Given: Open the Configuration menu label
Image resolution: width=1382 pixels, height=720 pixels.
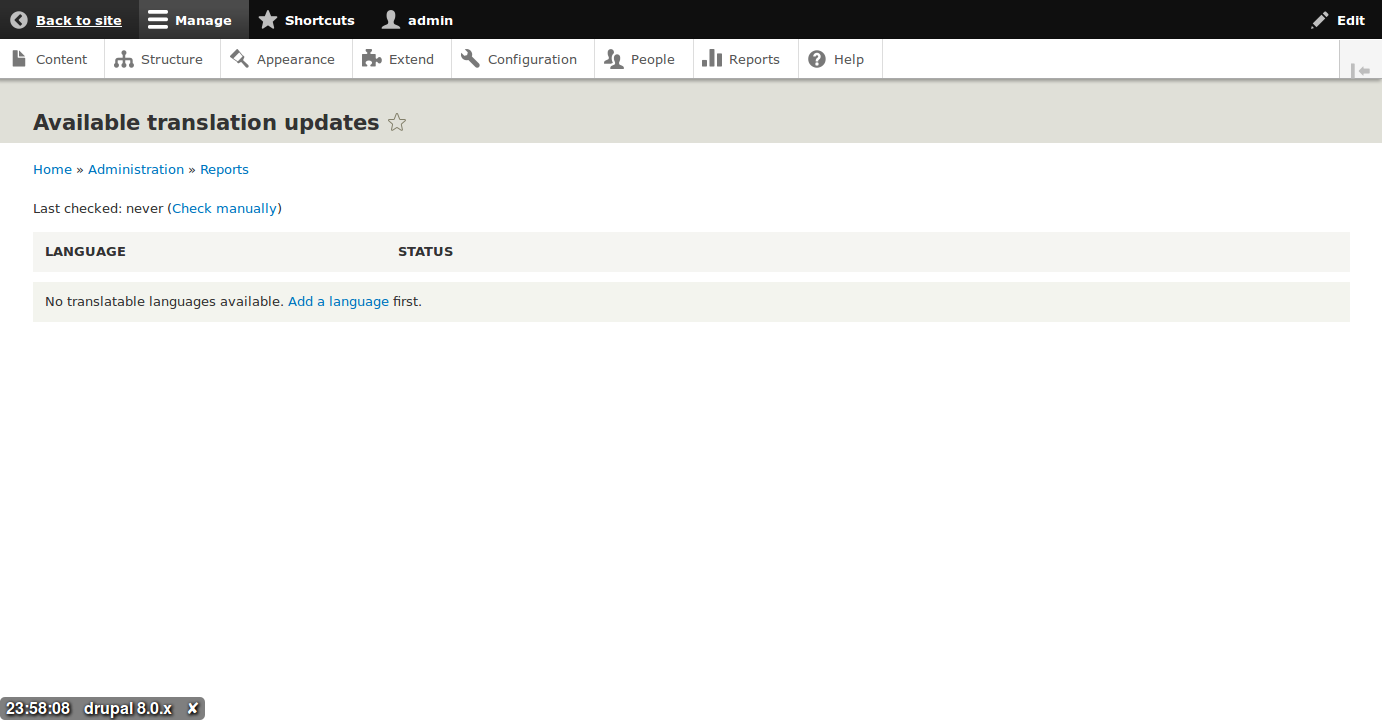Looking at the screenshot, I should [x=533, y=59].
